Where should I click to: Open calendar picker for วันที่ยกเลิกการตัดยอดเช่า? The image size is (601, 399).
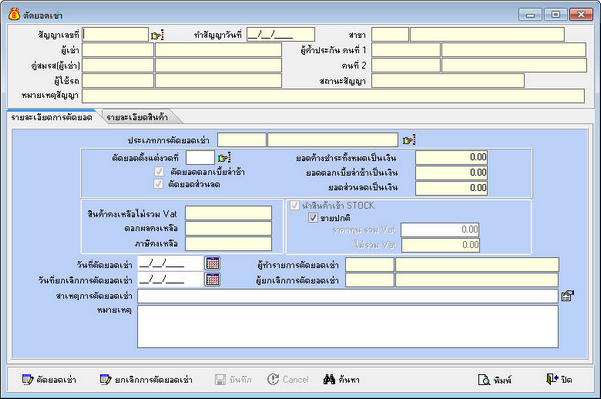[x=213, y=279]
